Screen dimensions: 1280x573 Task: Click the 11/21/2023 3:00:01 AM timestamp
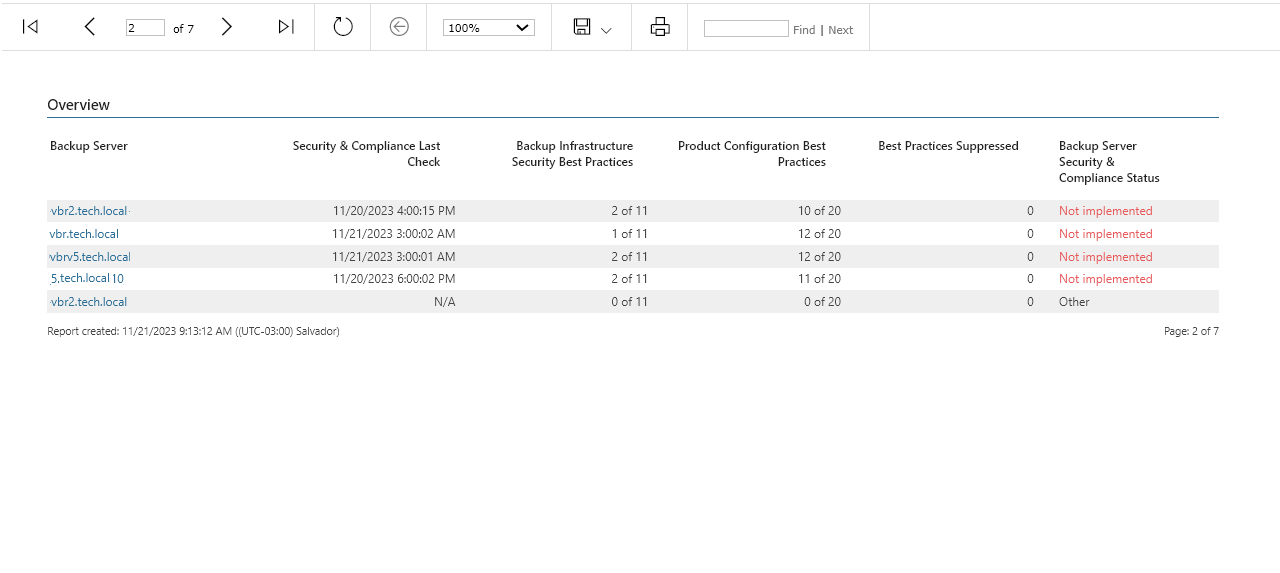394,257
